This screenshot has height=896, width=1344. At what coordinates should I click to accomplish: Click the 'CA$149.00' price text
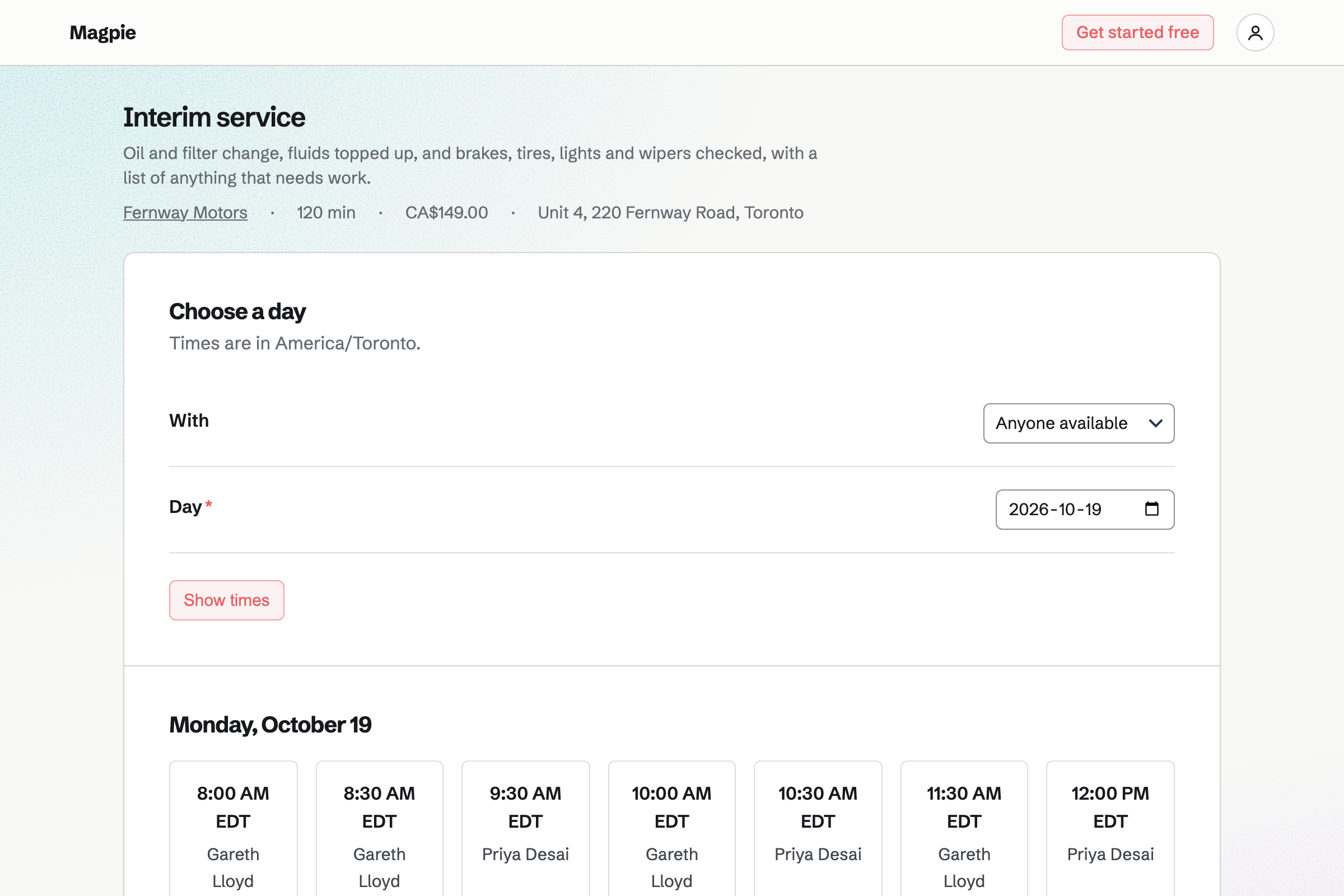(446, 213)
